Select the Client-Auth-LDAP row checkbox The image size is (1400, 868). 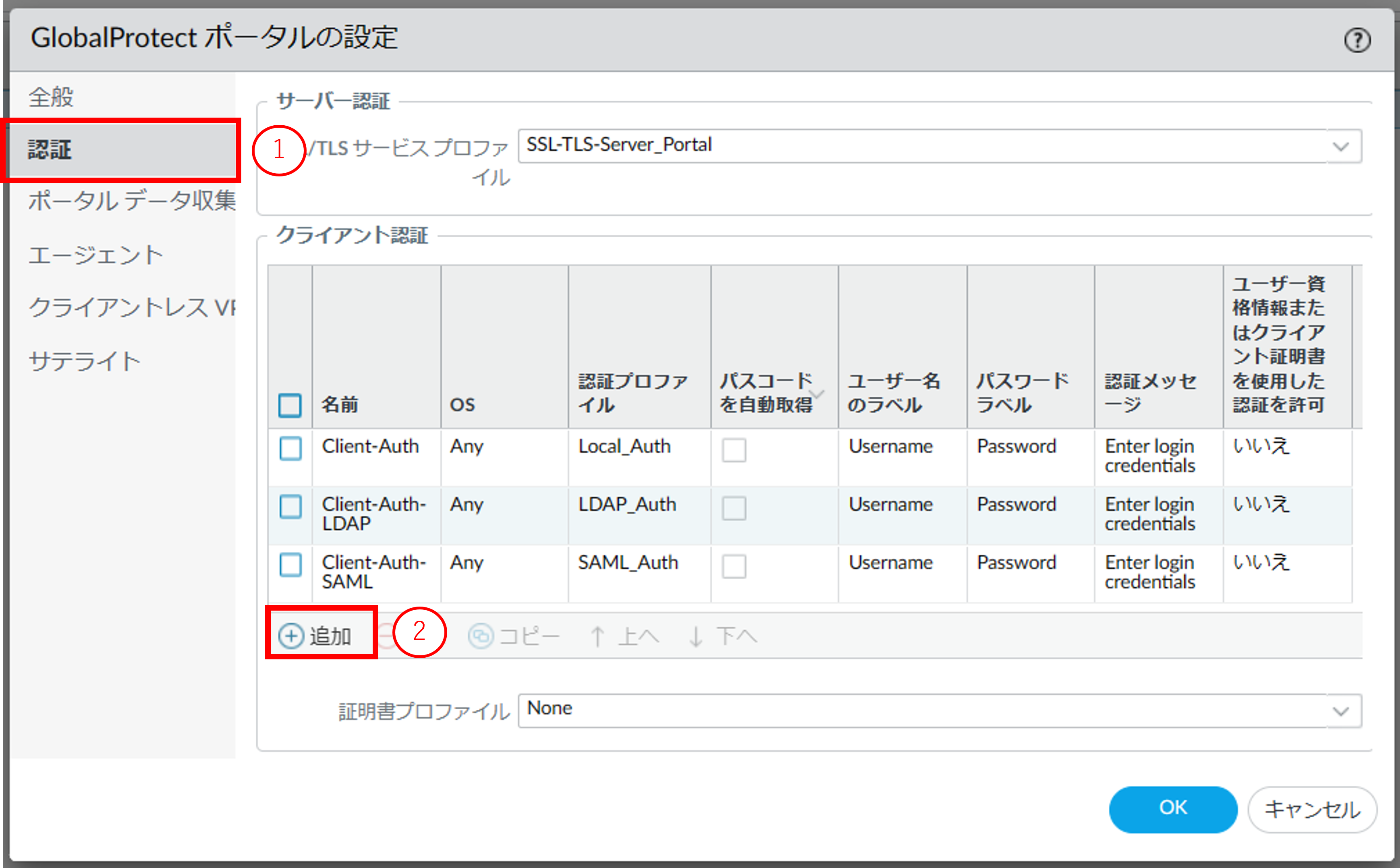click(x=290, y=507)
